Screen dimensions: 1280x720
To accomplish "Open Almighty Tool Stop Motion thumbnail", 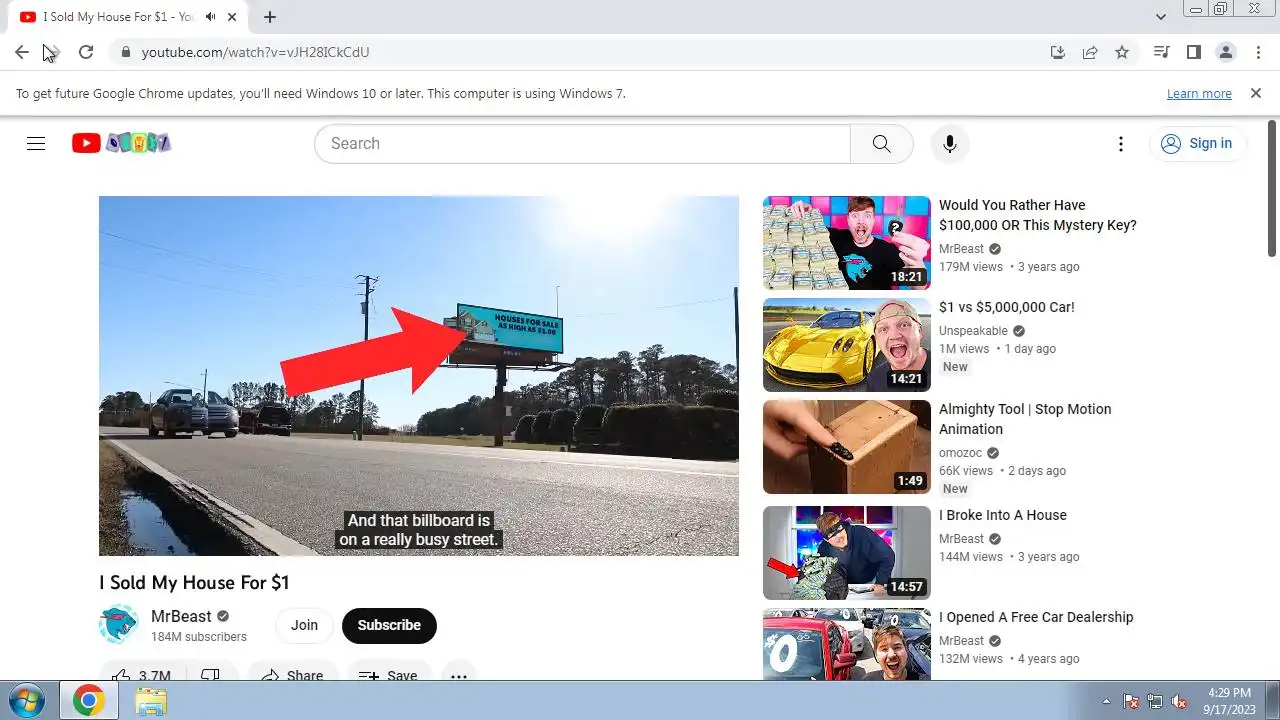I will [847, 447].
